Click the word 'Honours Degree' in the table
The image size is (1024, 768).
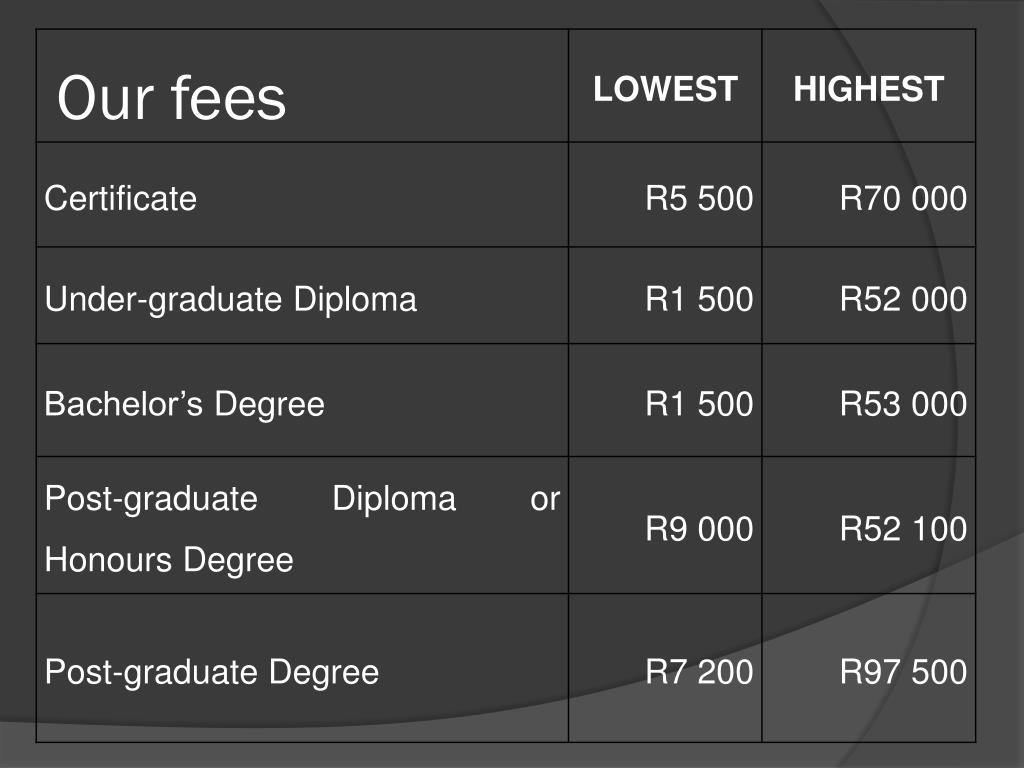pos(169,561)
